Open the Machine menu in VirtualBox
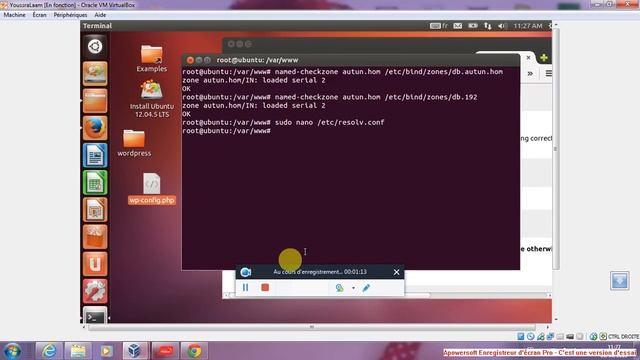640x360 pixels. coord(14,15)
